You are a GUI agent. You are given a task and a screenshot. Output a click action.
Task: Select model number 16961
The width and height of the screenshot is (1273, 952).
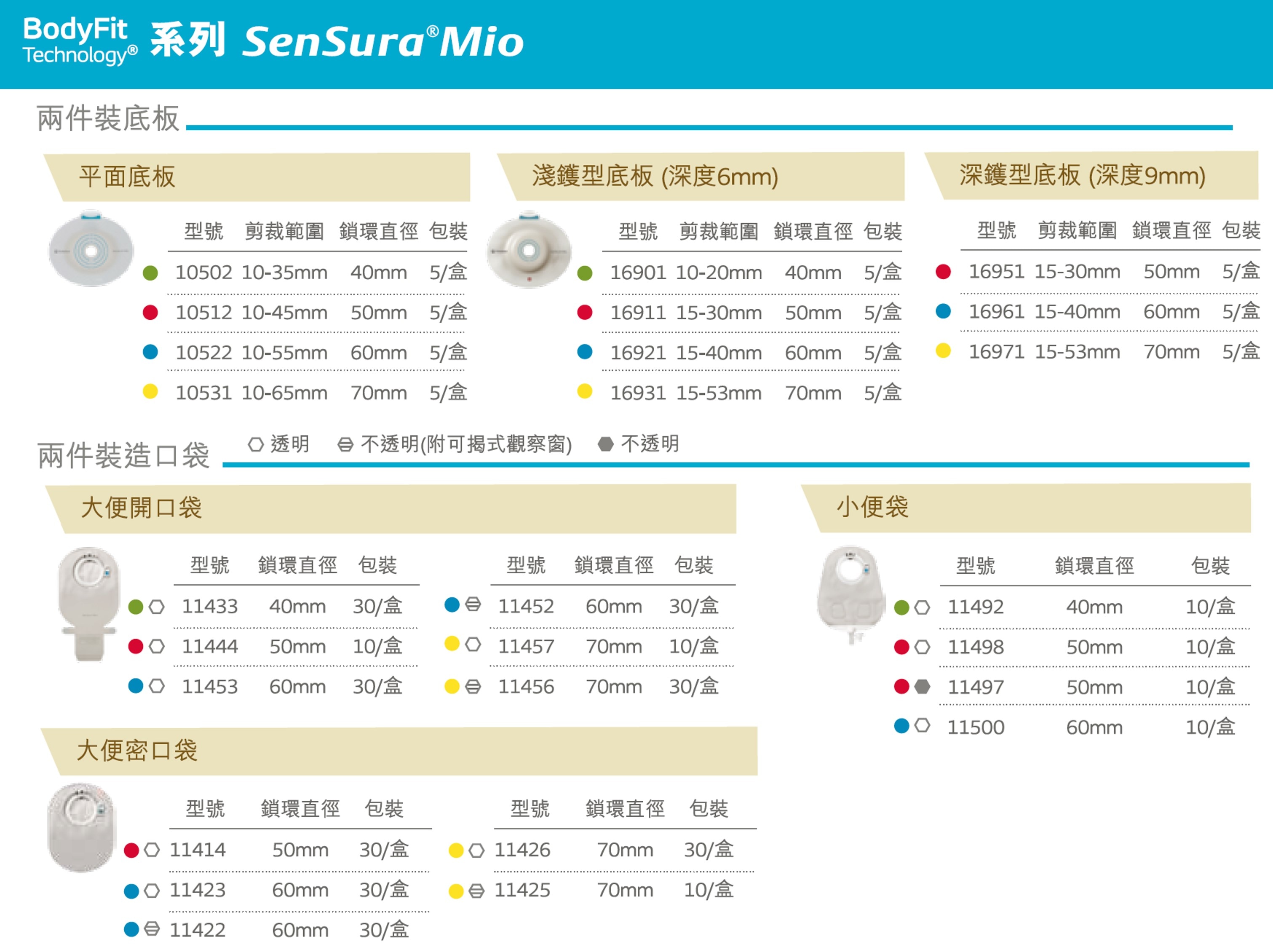(997, 312)
